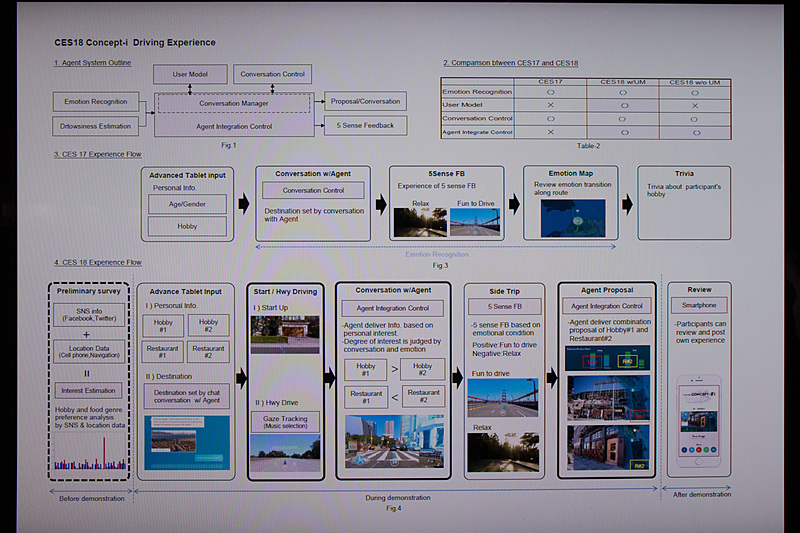Click the Emotion Recognition box in Fig.1
This screenshot has height=533, width=800.
pyautogui.click(x=96, y=101)
